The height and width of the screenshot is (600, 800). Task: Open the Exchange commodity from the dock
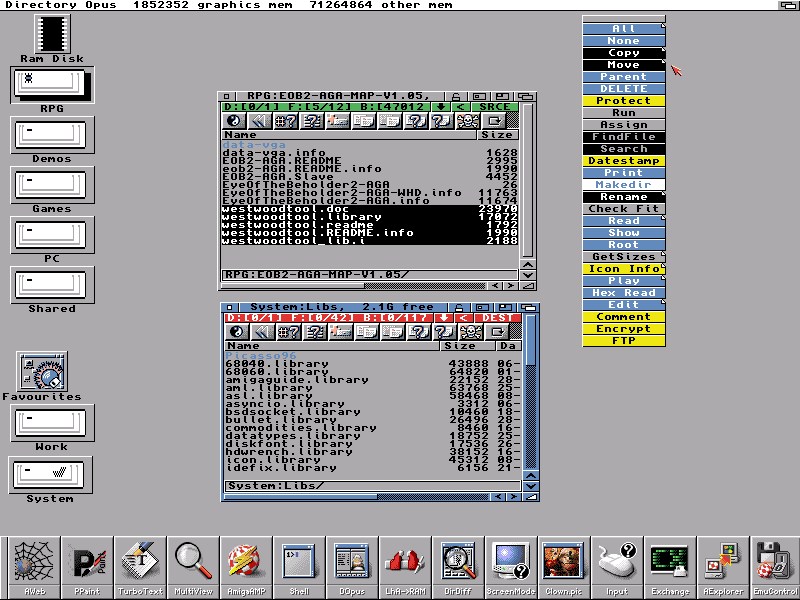coord(668,563)
